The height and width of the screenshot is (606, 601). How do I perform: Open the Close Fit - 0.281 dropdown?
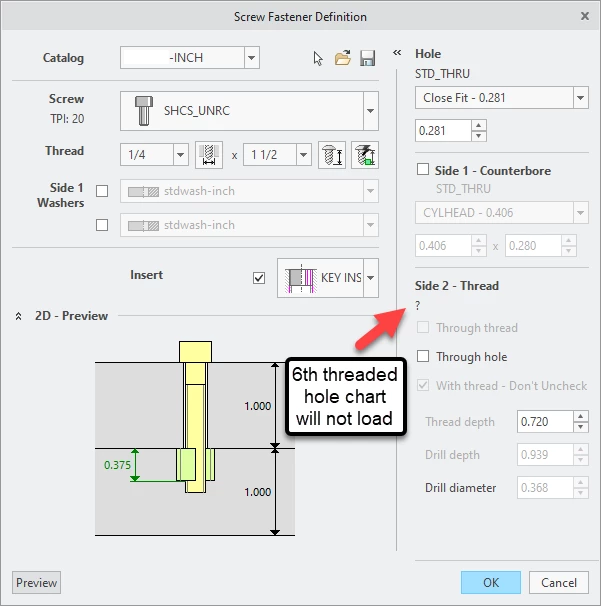pyautogui.click(x=581, y=98)
